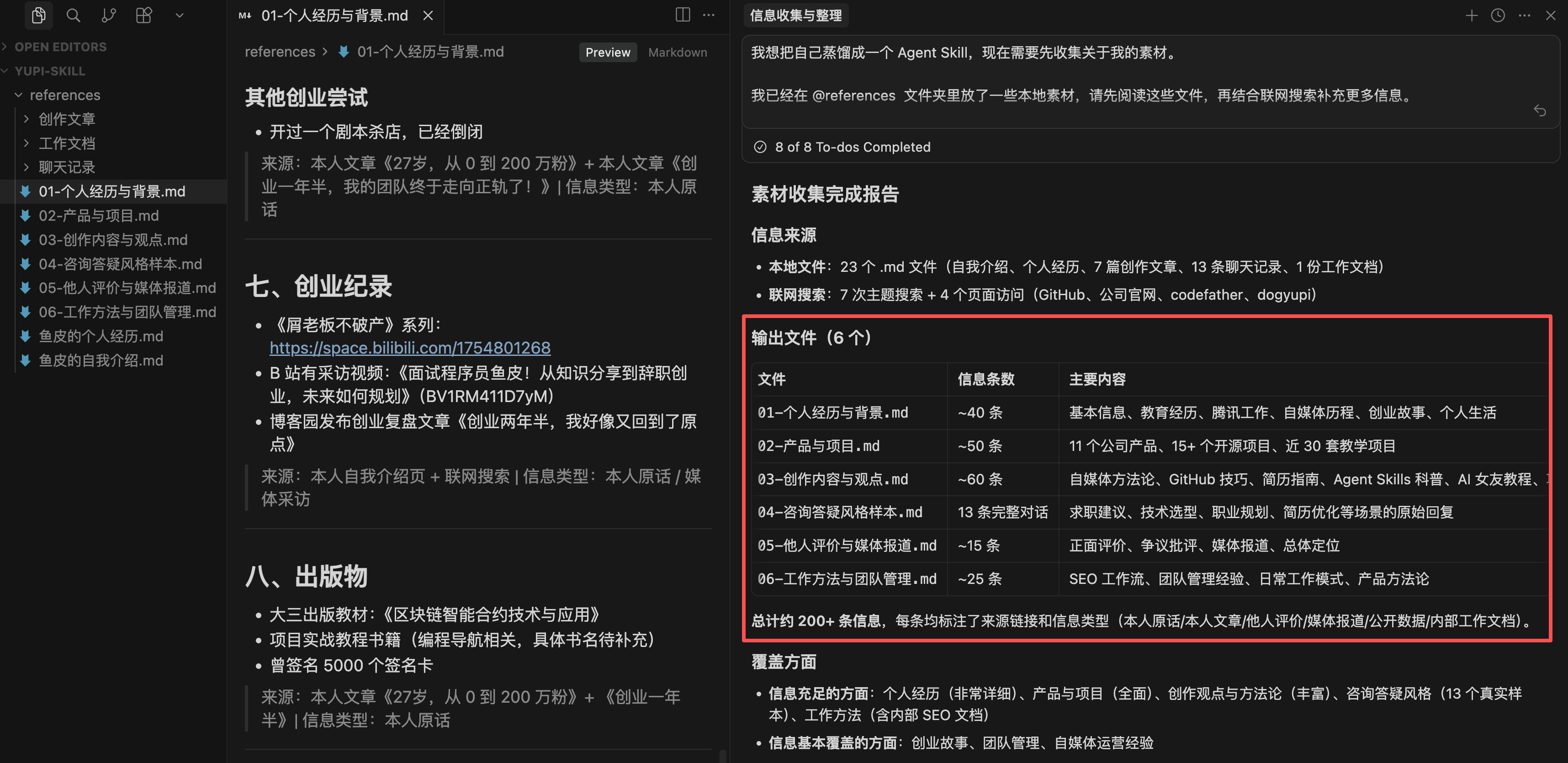Open Source Control branch icon
The image size is (1568, 763).
click(x=108, y=15)
